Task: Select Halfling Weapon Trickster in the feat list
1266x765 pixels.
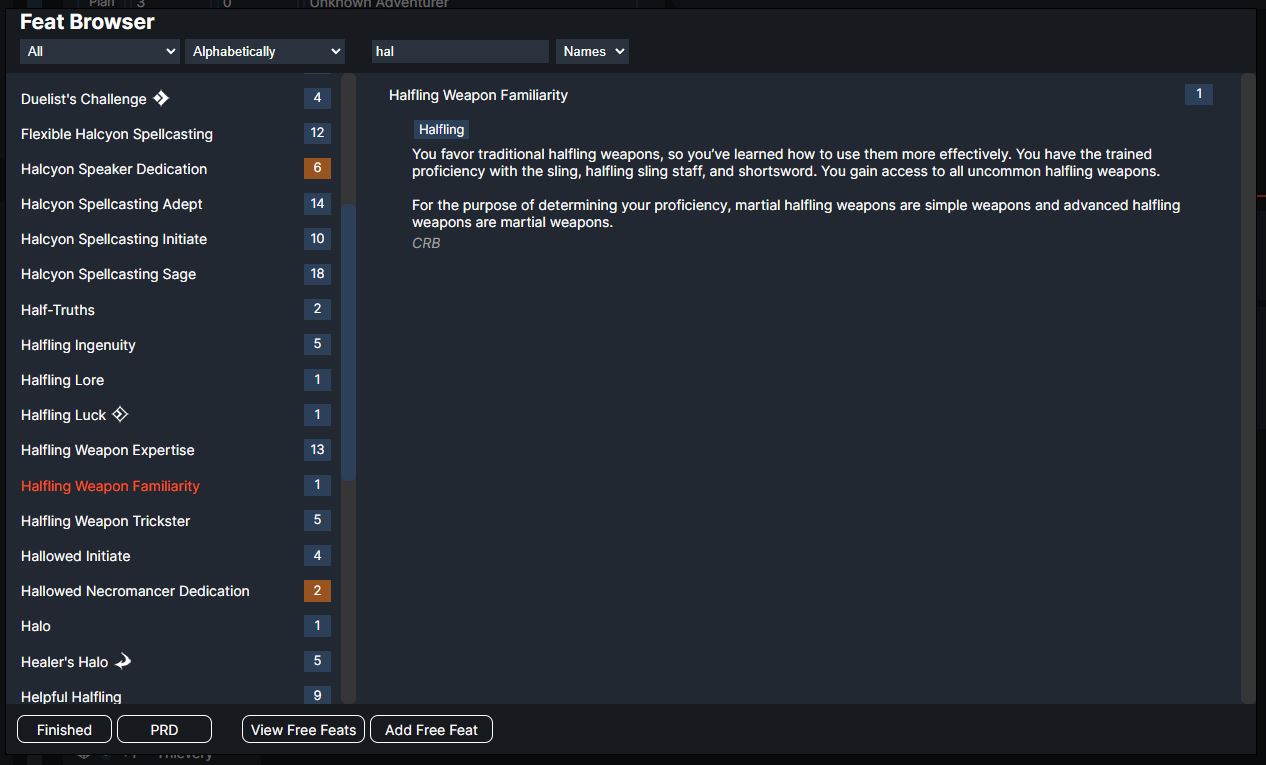Action: [105, 521]
